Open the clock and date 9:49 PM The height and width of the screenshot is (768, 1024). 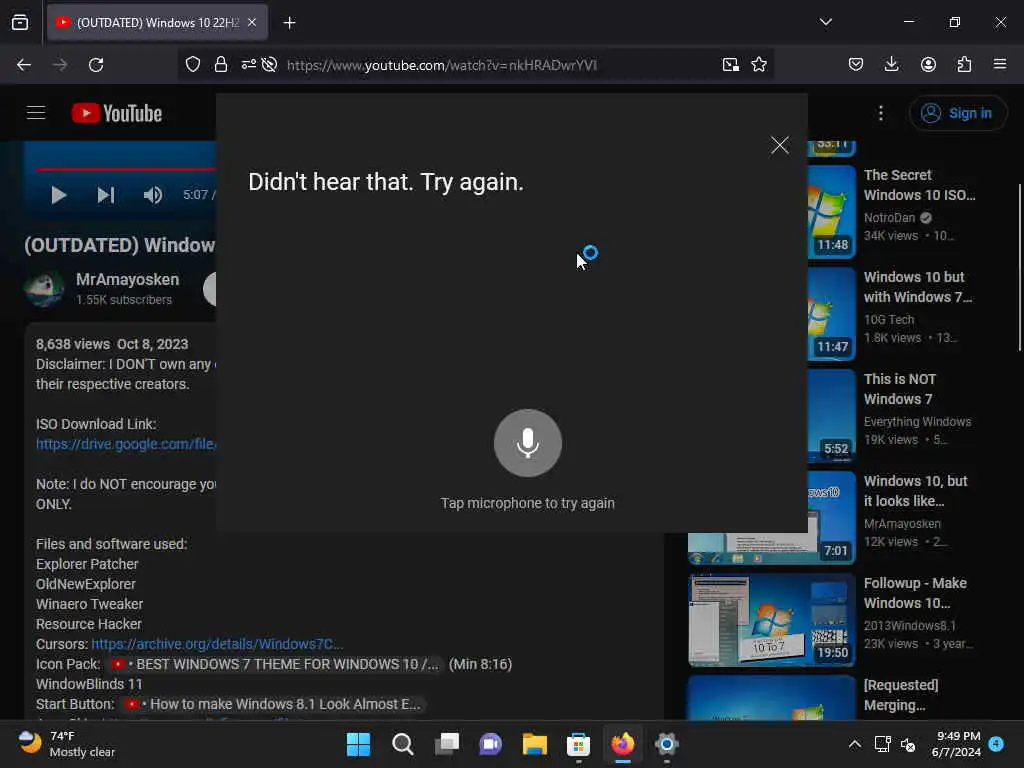coord(956,744)
